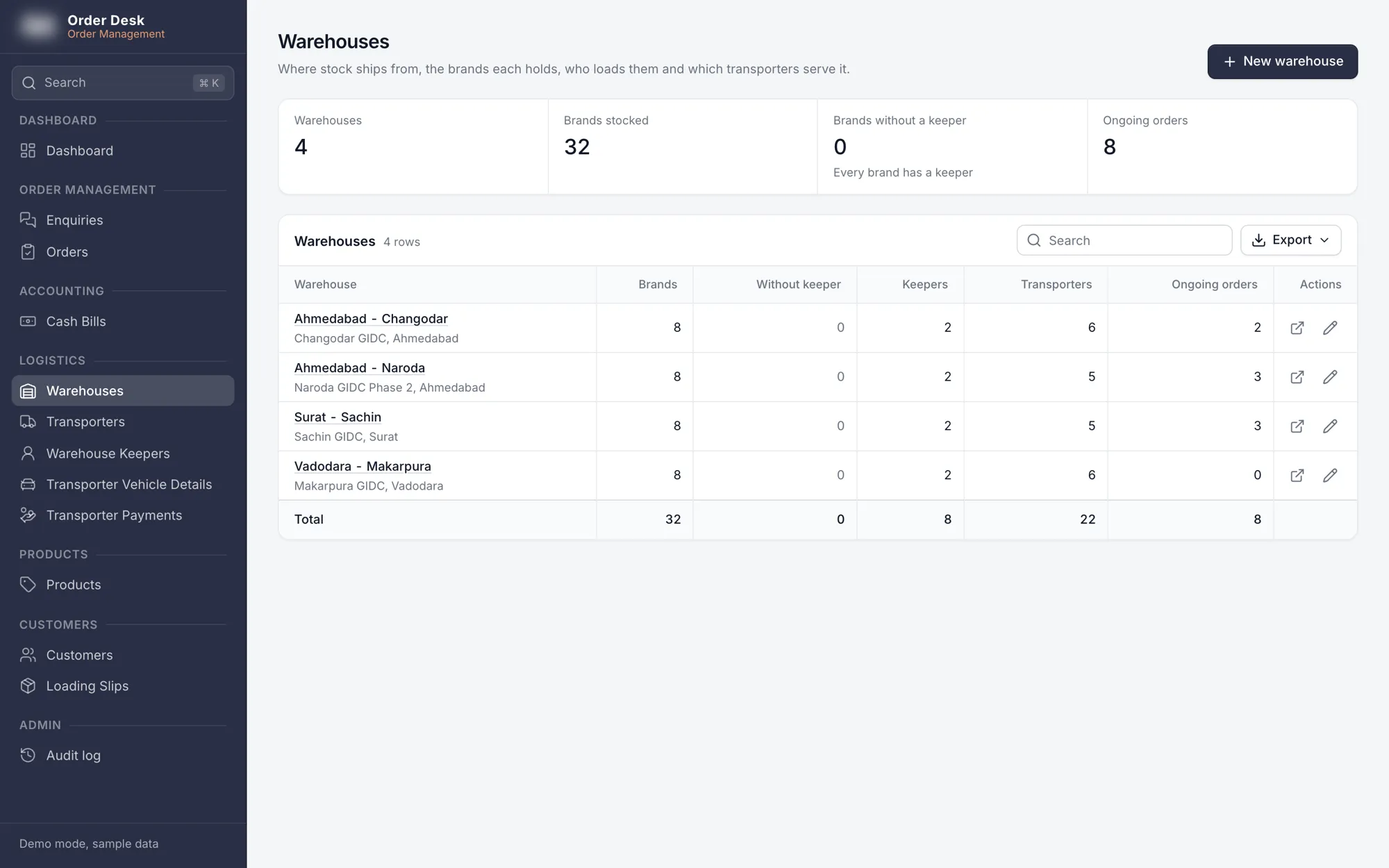Go to Warehouse Keepers page

[123, 453]
